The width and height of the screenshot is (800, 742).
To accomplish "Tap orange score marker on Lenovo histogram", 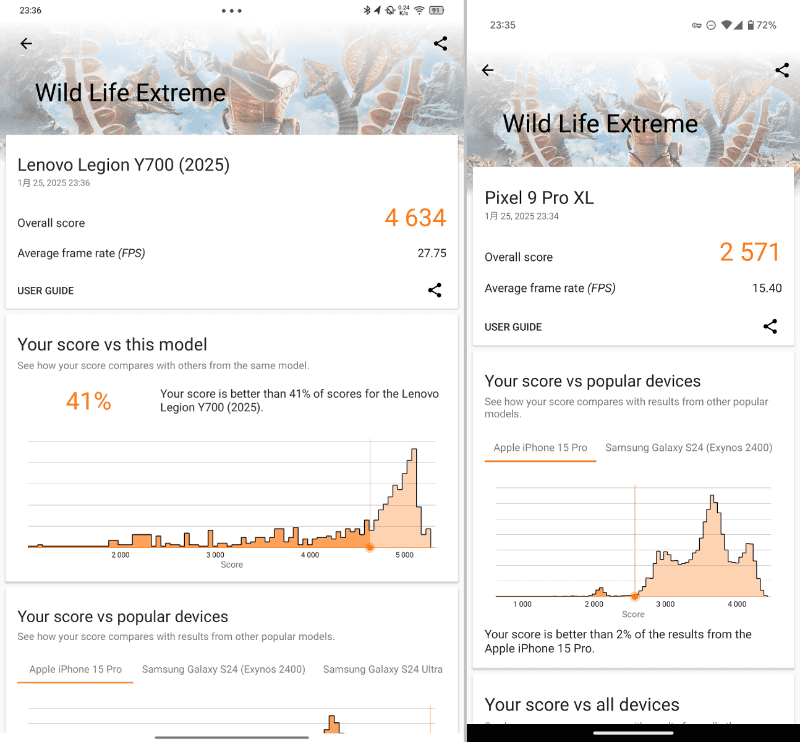I will click(x=370, y=548).
